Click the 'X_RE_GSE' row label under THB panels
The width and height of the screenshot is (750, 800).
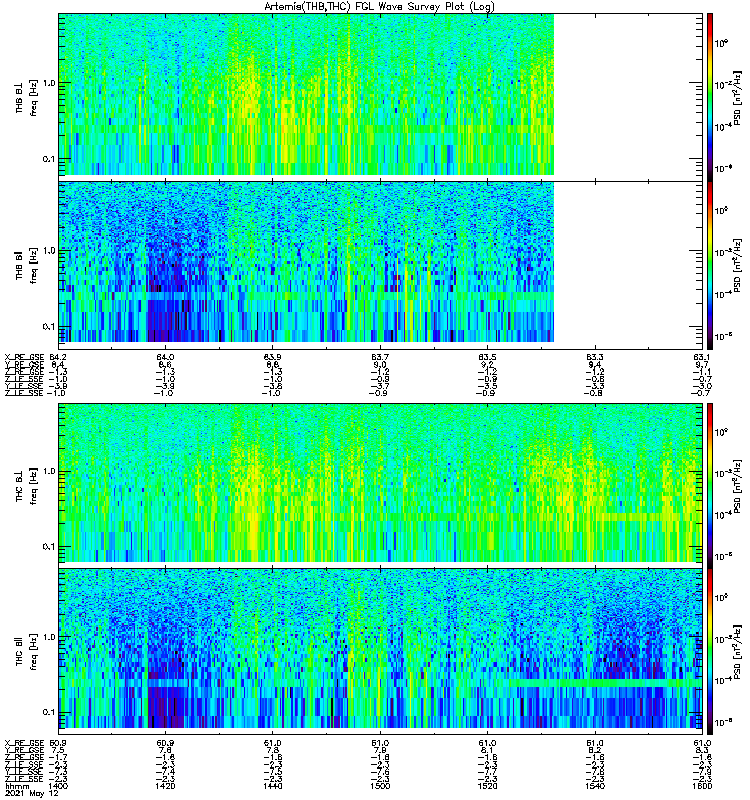pyautogui.click(x=24, y=357)
